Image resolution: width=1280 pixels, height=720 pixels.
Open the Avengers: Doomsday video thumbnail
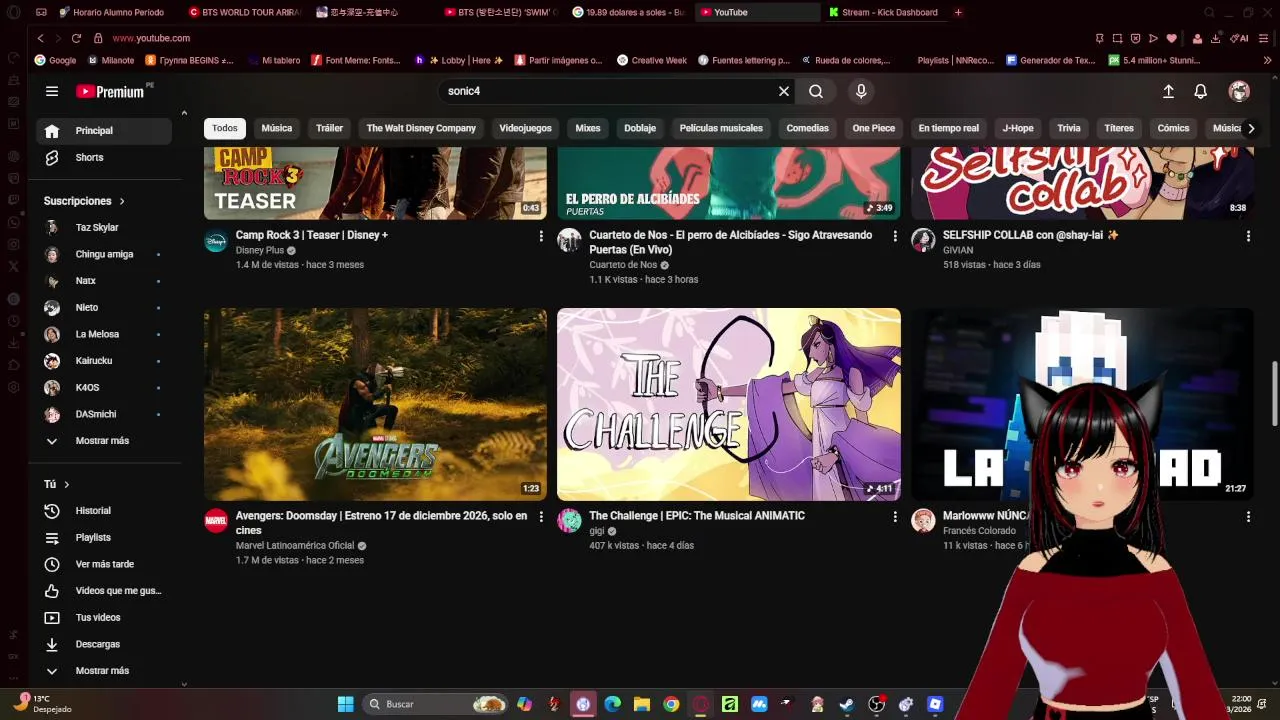point(375,404)
